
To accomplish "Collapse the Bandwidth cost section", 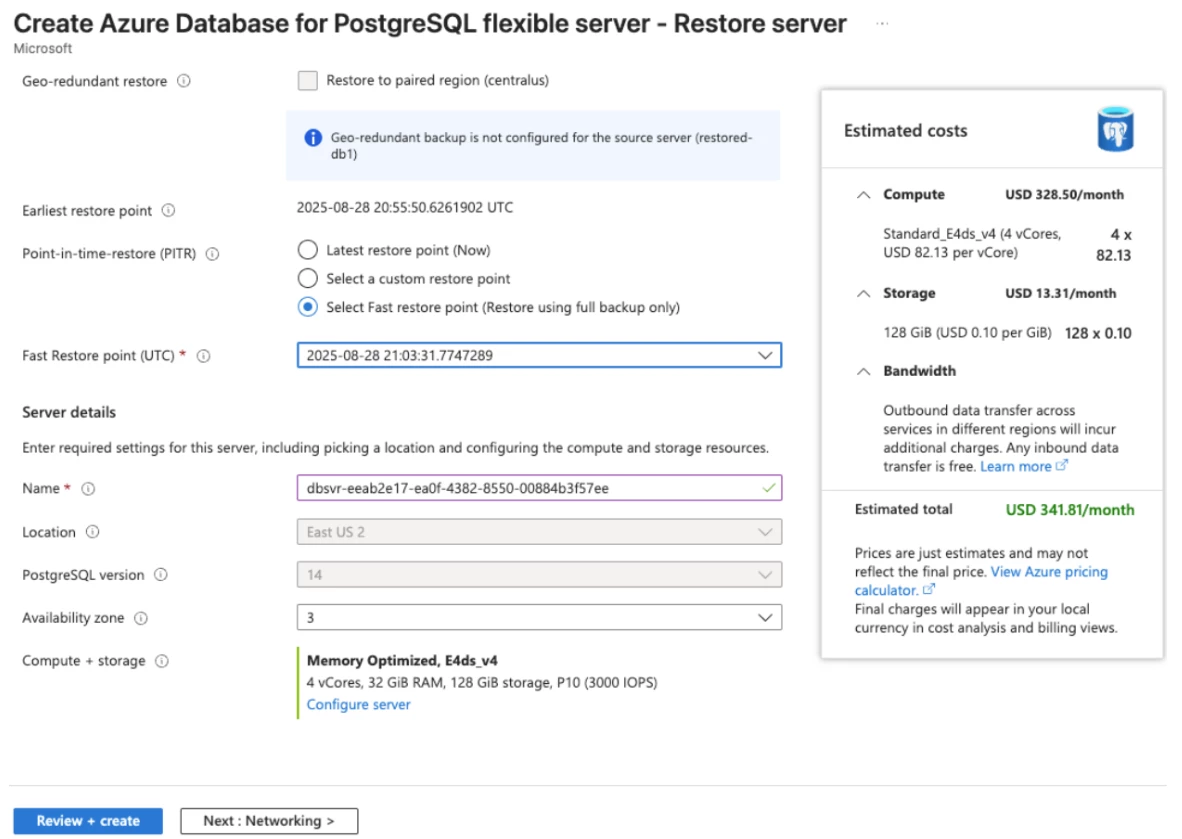I will [864, 372].
